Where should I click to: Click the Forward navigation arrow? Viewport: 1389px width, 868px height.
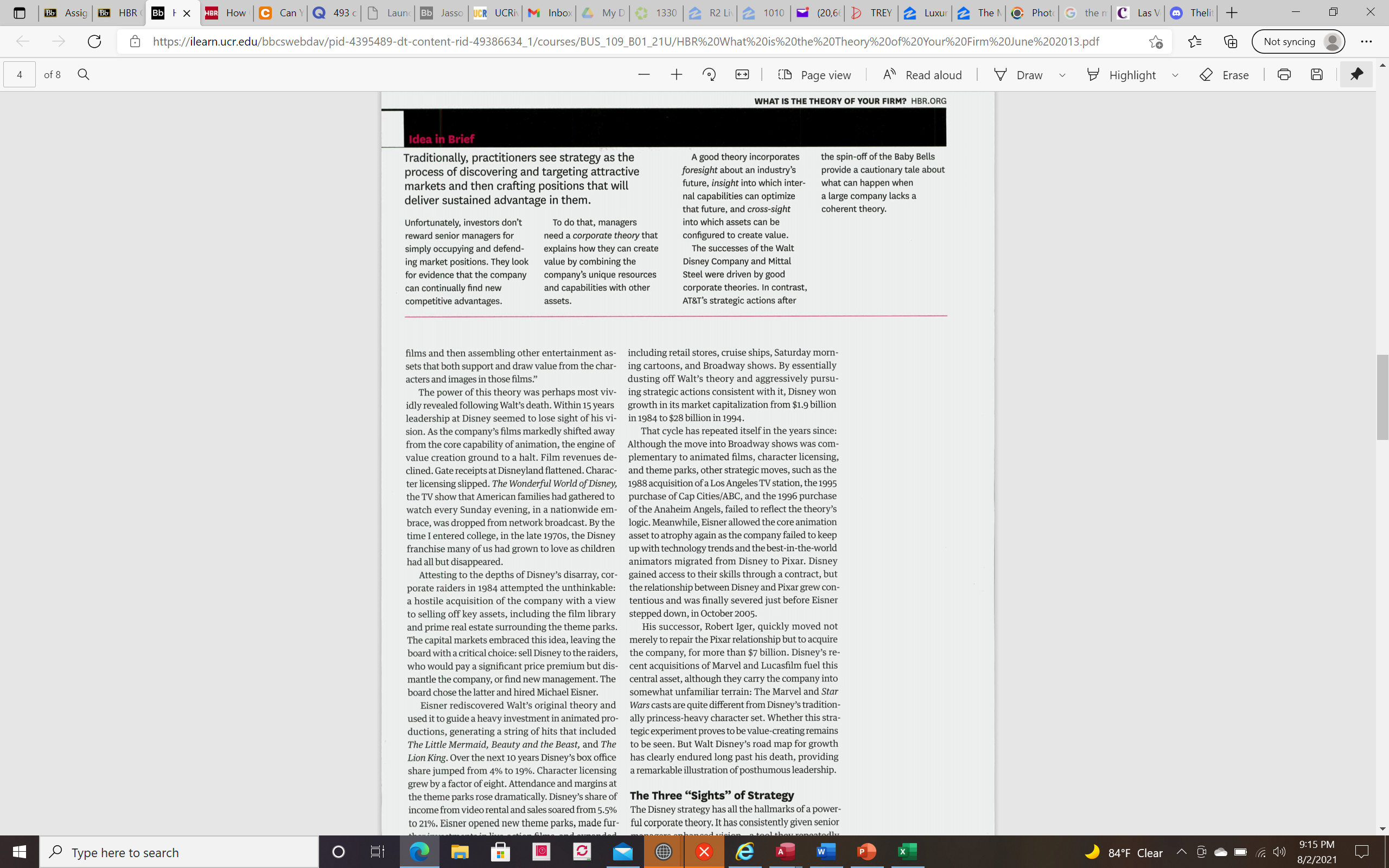coord(58,41)
